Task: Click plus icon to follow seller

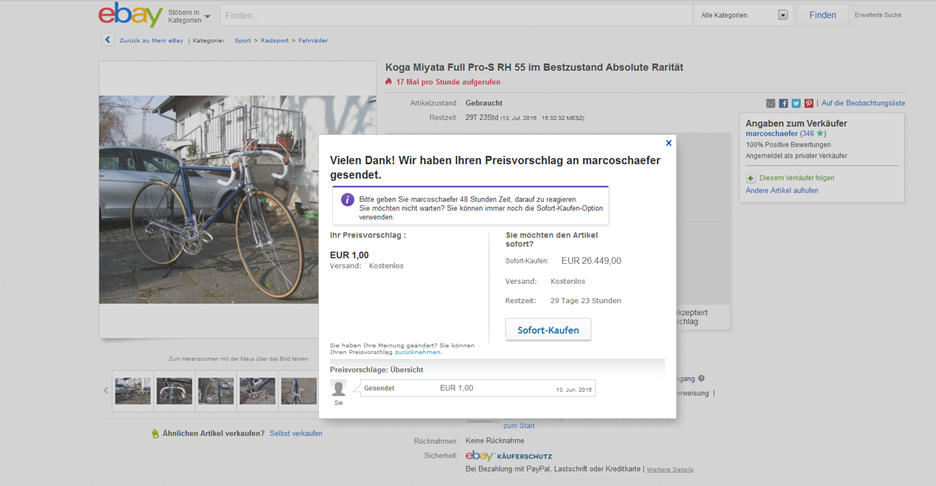Action: (x=750, y=178)
